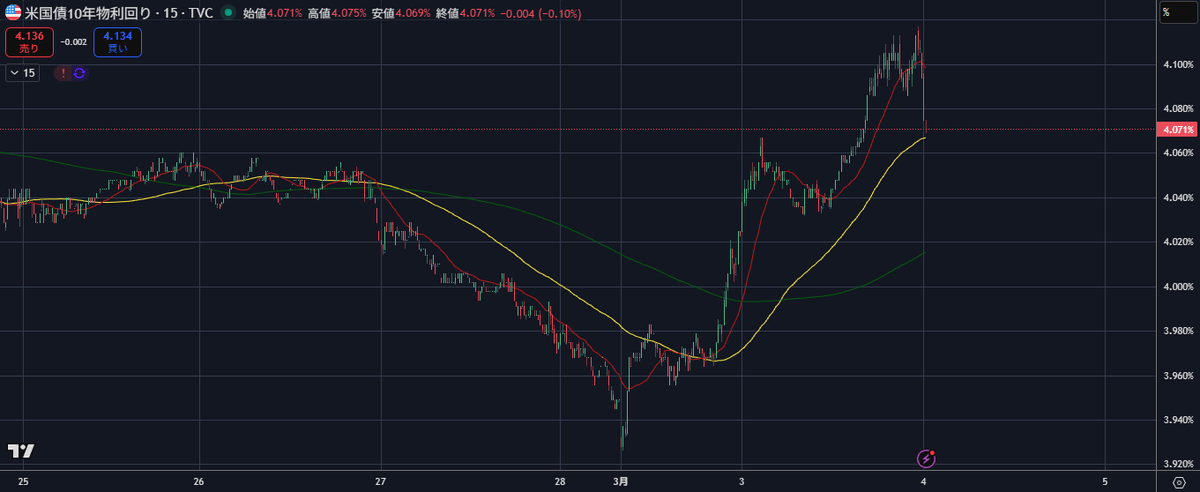This screenshot has height=492, width=1200.
Task: Click the 4.134 買い buy button
Action: coord(118,42)
